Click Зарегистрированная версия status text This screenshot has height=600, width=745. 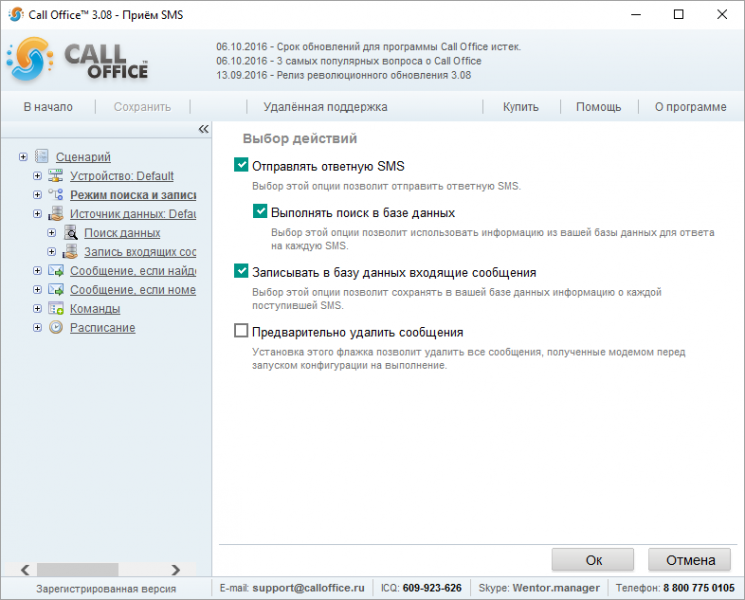click(106, 589)
